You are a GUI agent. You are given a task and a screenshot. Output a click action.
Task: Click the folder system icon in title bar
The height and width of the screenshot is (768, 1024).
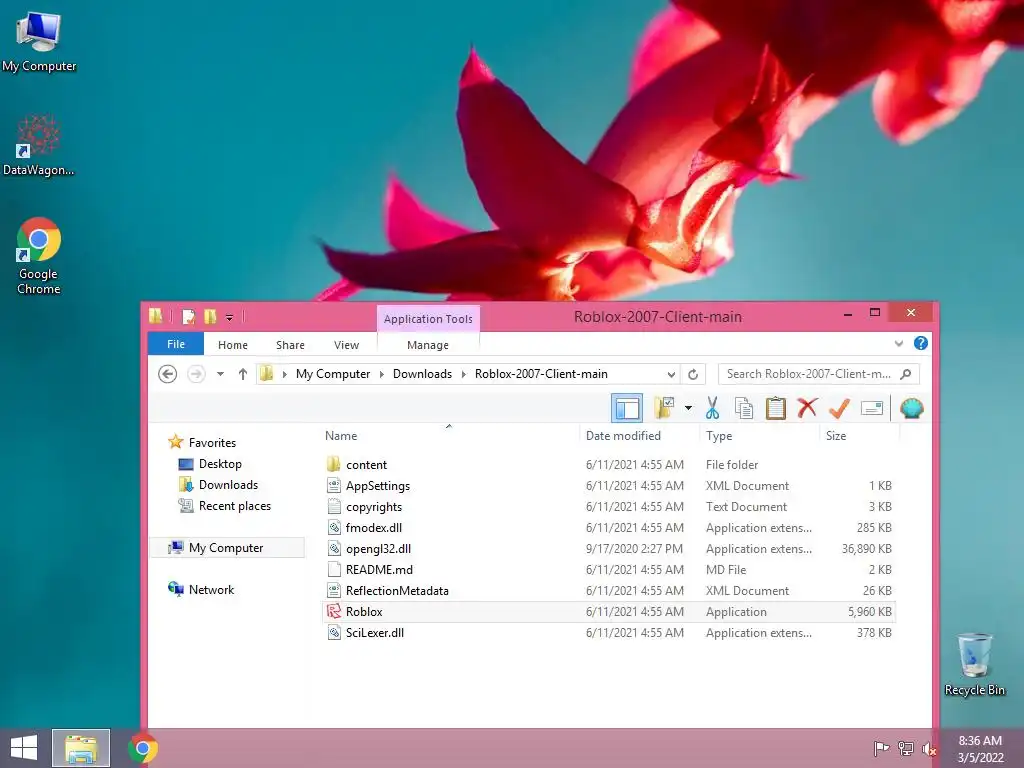[155, 317]
